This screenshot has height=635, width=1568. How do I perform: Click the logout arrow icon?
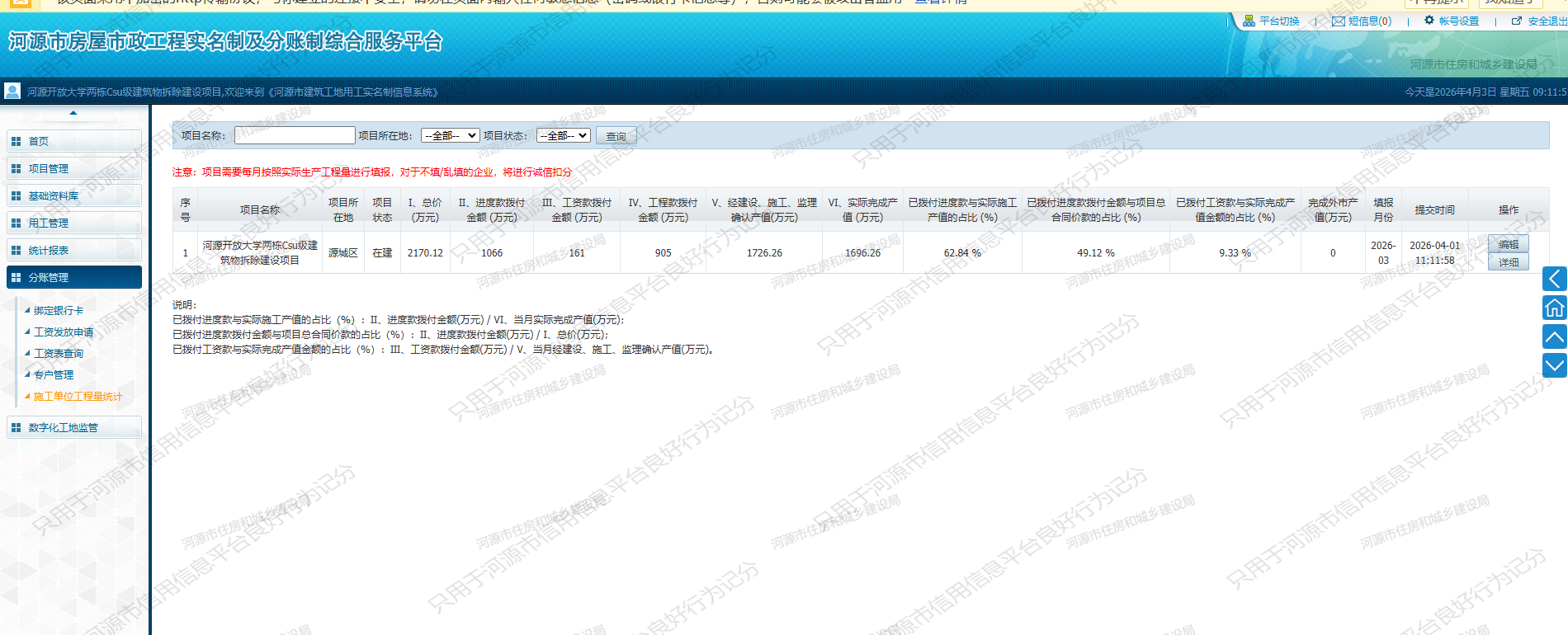1517,21
